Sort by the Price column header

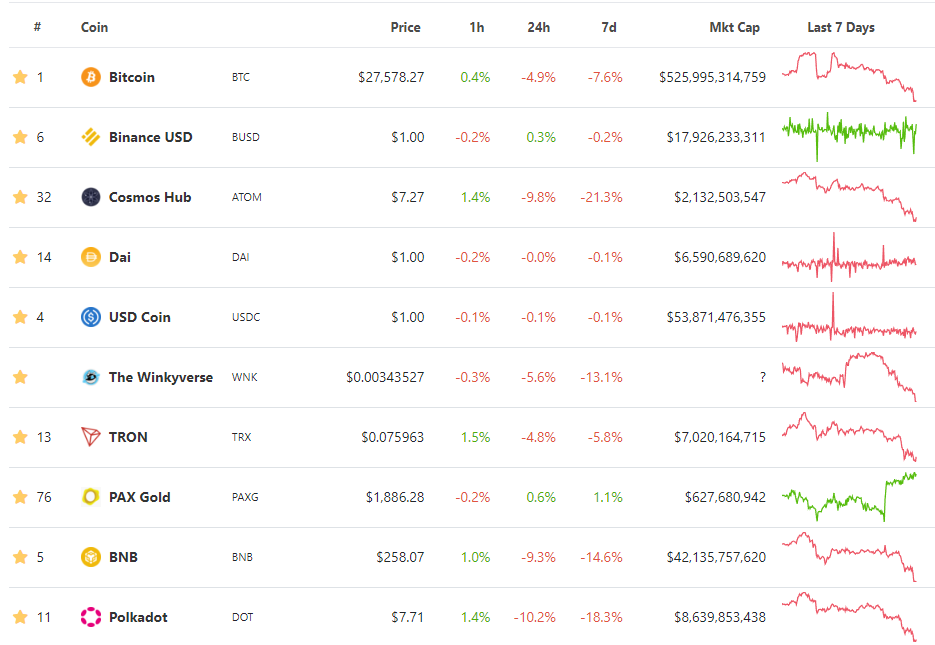pos(405,27)
